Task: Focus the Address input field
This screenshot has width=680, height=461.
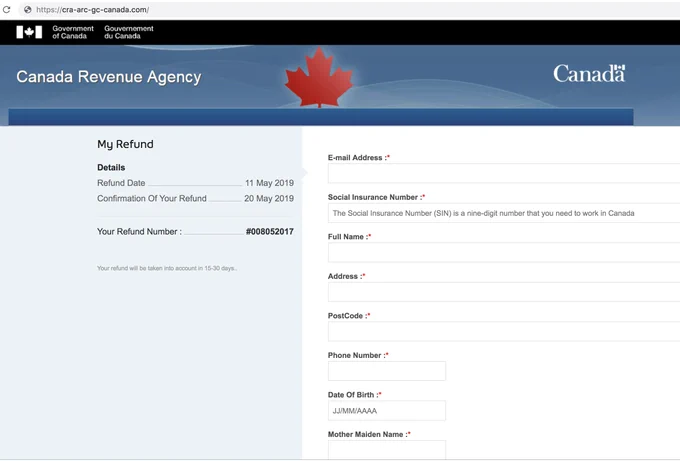Action: [x=504, y=292]
